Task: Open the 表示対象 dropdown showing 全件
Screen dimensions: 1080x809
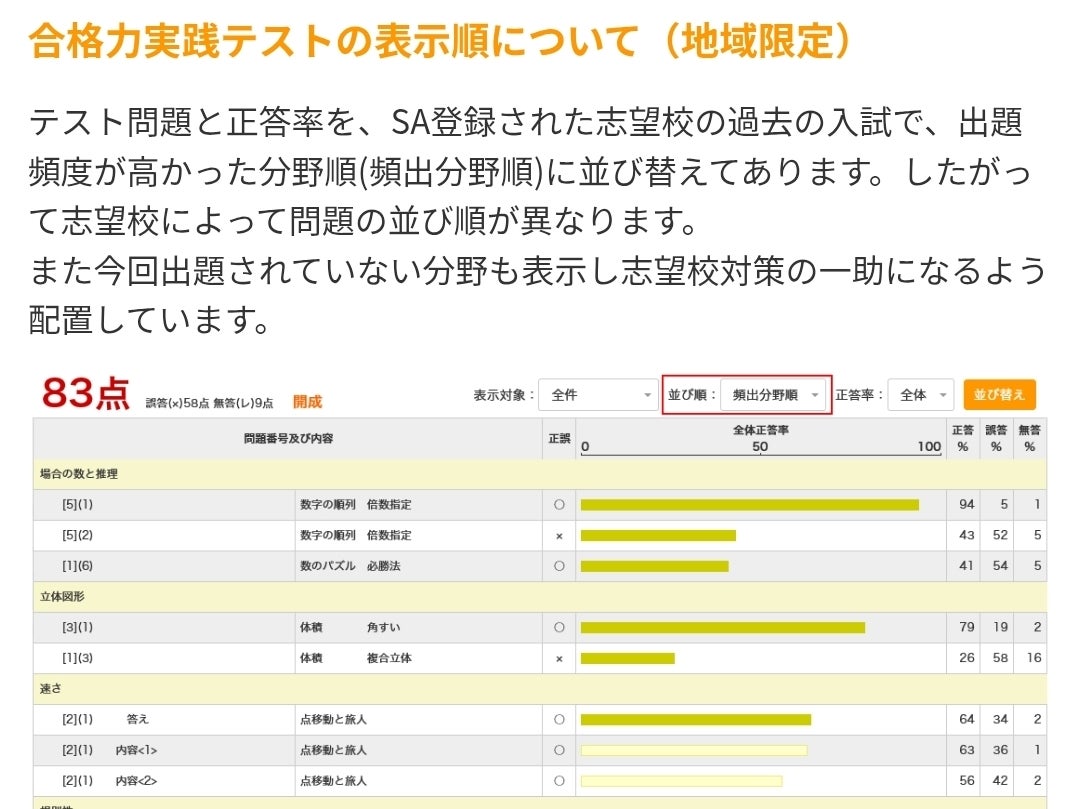Action: 597,394
